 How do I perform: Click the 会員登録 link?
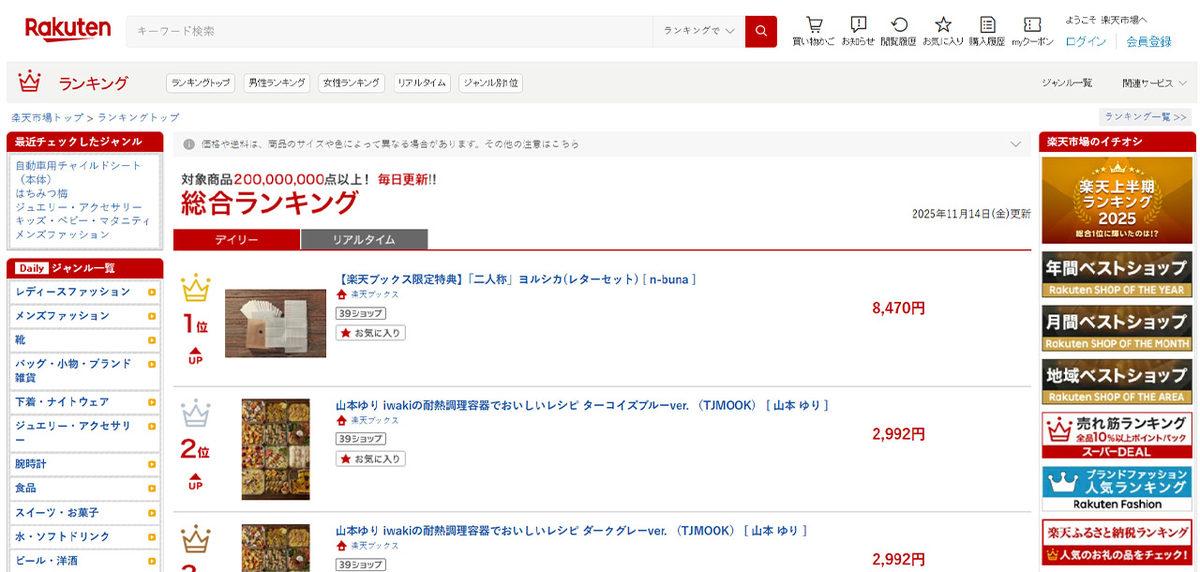click(1148, 41)
